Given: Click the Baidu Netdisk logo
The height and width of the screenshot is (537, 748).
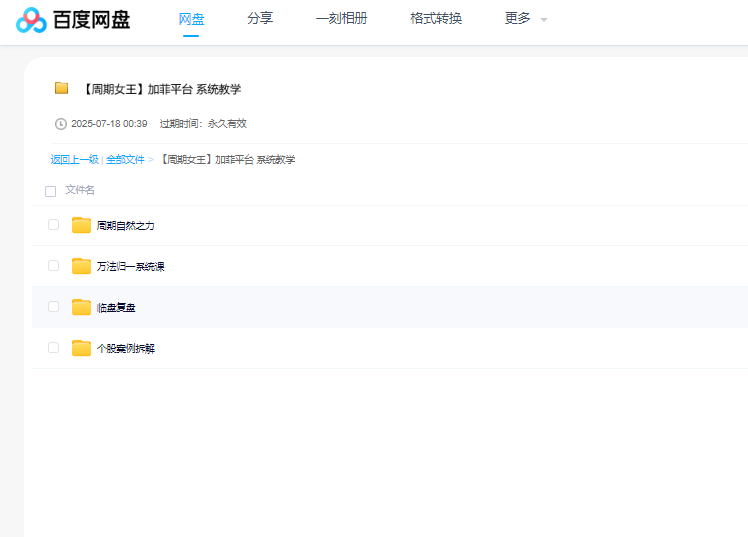Looking at the screenshot, I should click(73, 19).
